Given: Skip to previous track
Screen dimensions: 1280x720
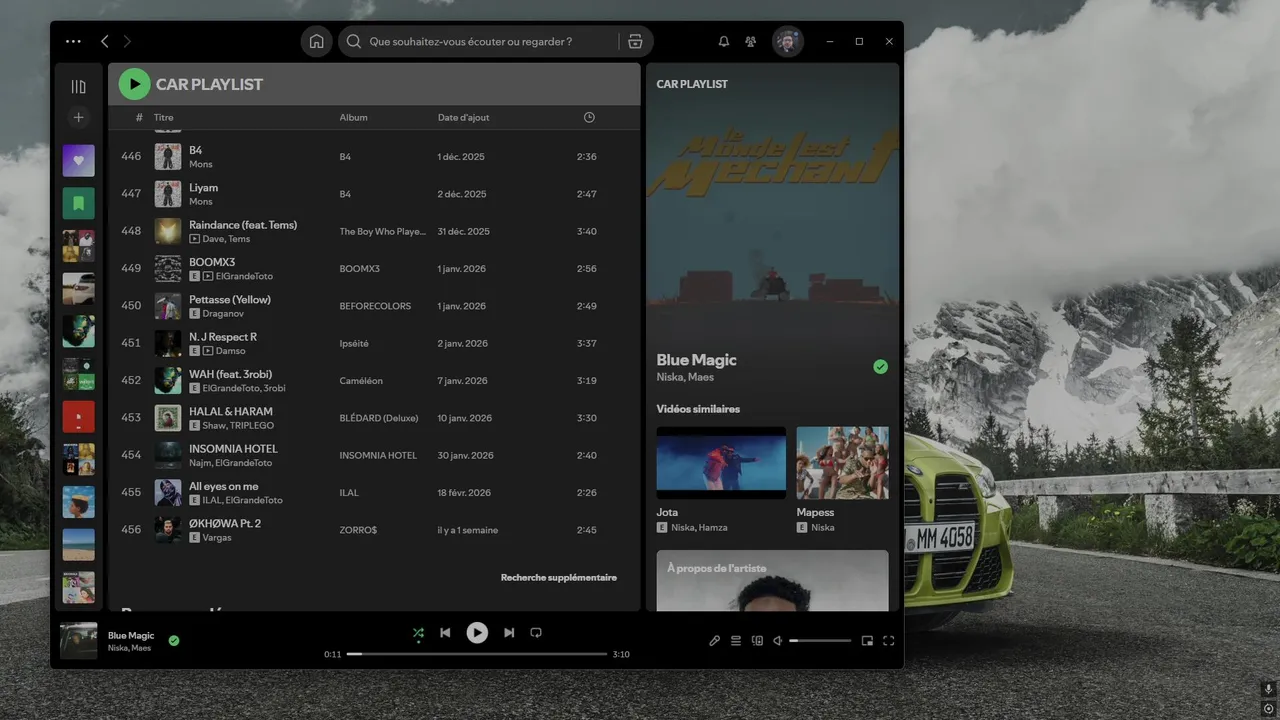Looking at the screenshot, I should [x=445, y=633].
